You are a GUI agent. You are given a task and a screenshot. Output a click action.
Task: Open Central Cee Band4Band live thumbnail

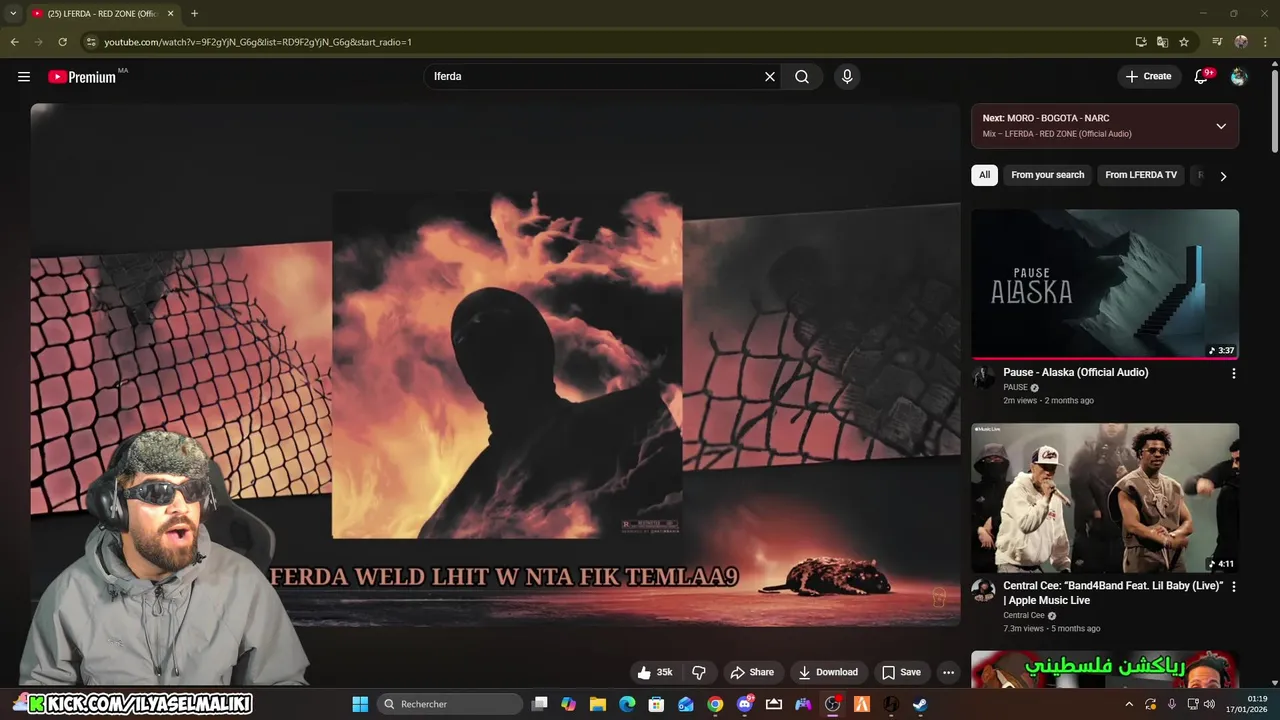(x=1105, y=497)
